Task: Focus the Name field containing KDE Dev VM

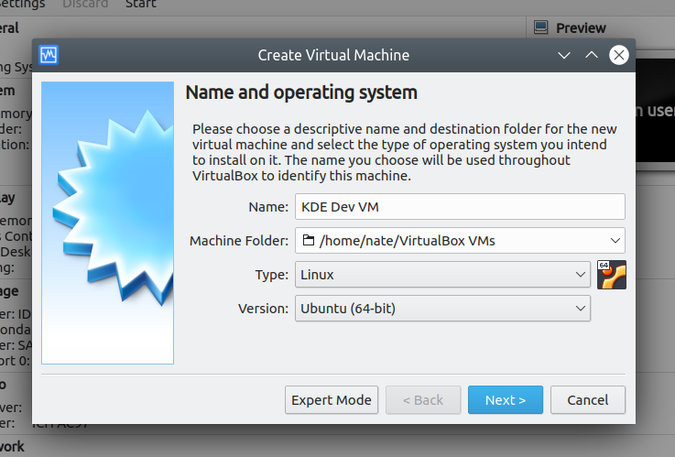Action: [x=459, y=206]
